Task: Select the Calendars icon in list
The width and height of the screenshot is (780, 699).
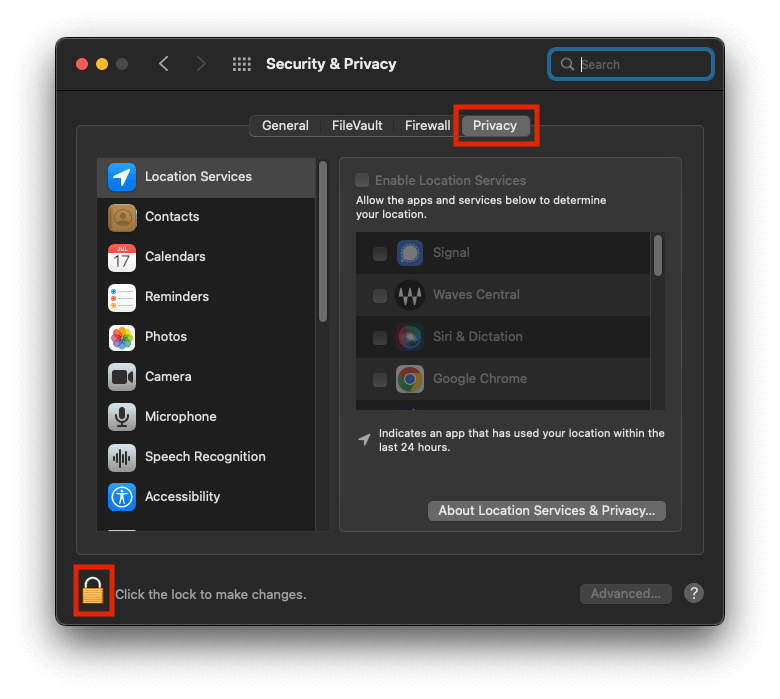Action: pos(122,257)
